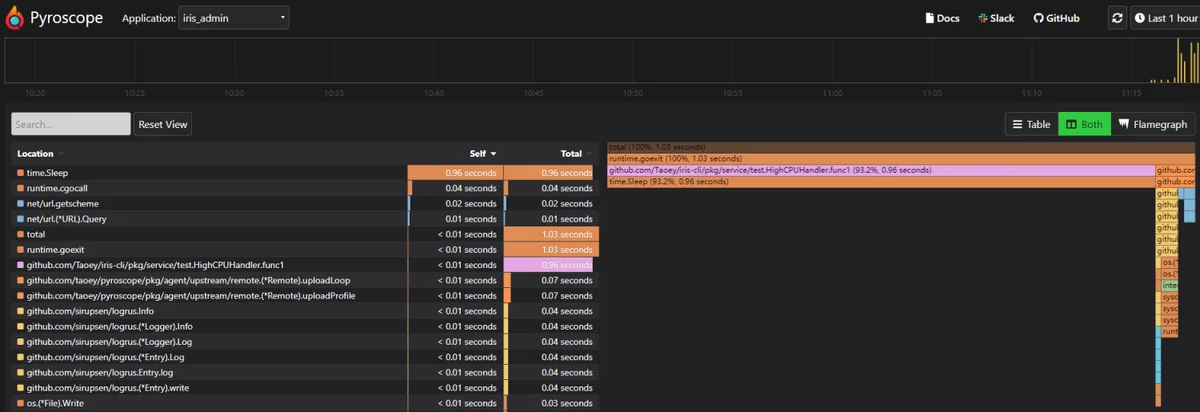The image size is (1200, 412).
Task: Sort by Total column header
Action: 575,154
